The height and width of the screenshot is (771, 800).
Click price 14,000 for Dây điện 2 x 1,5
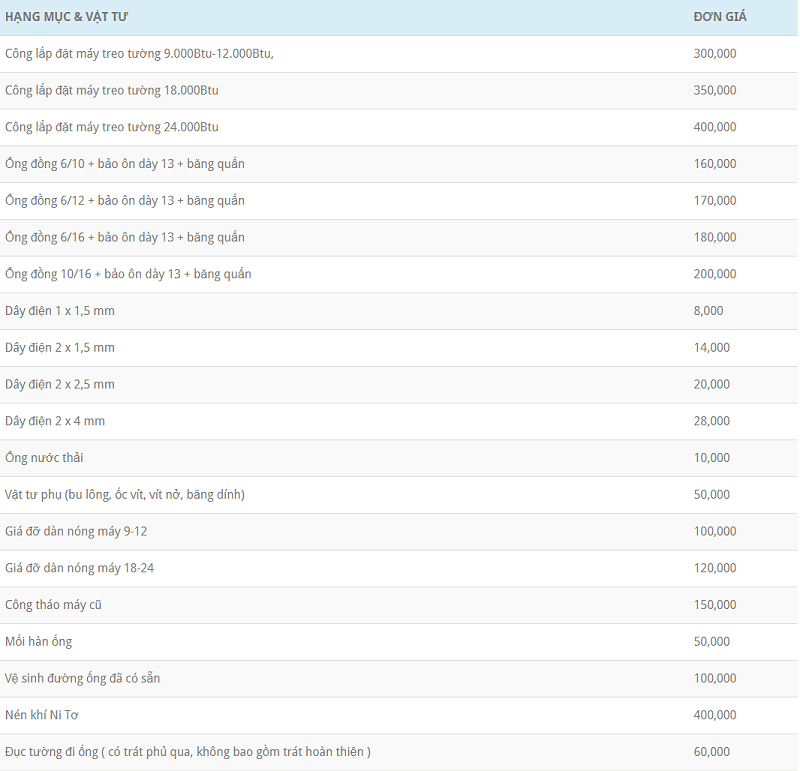(x=712, y=347)
